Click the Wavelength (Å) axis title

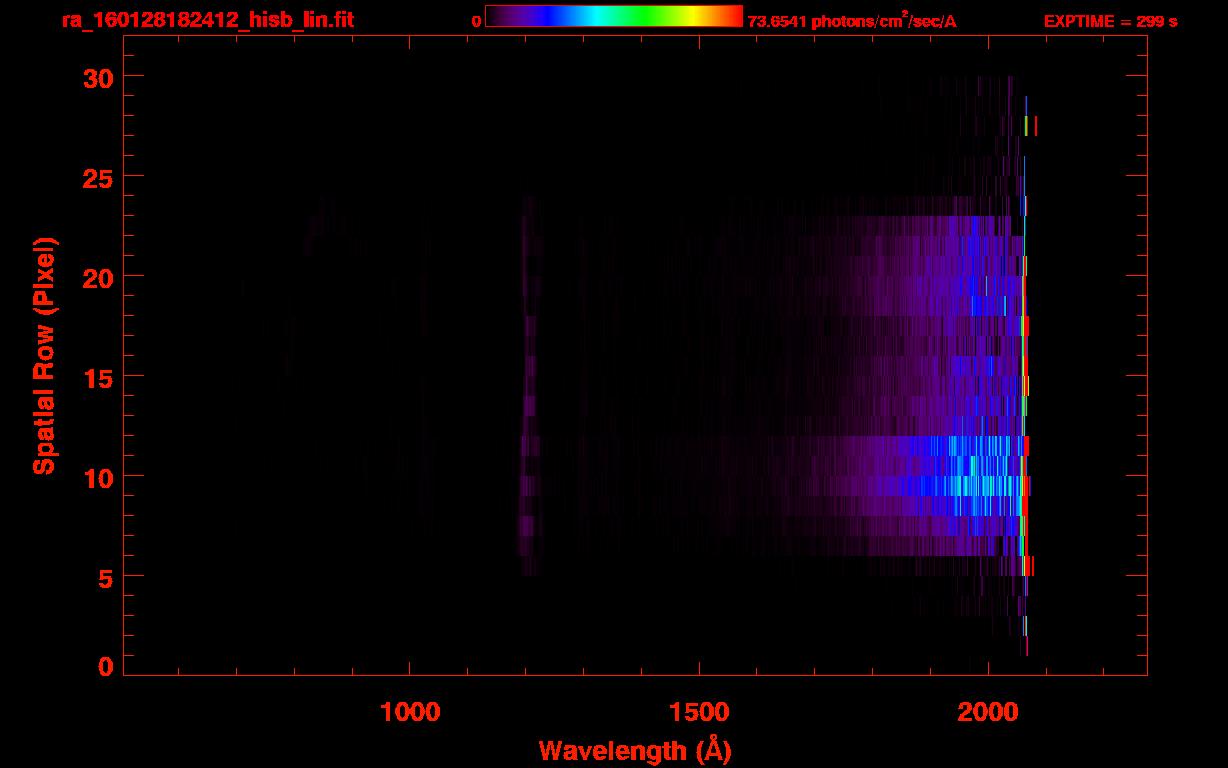pyautogui.click(x=635, y=750)
